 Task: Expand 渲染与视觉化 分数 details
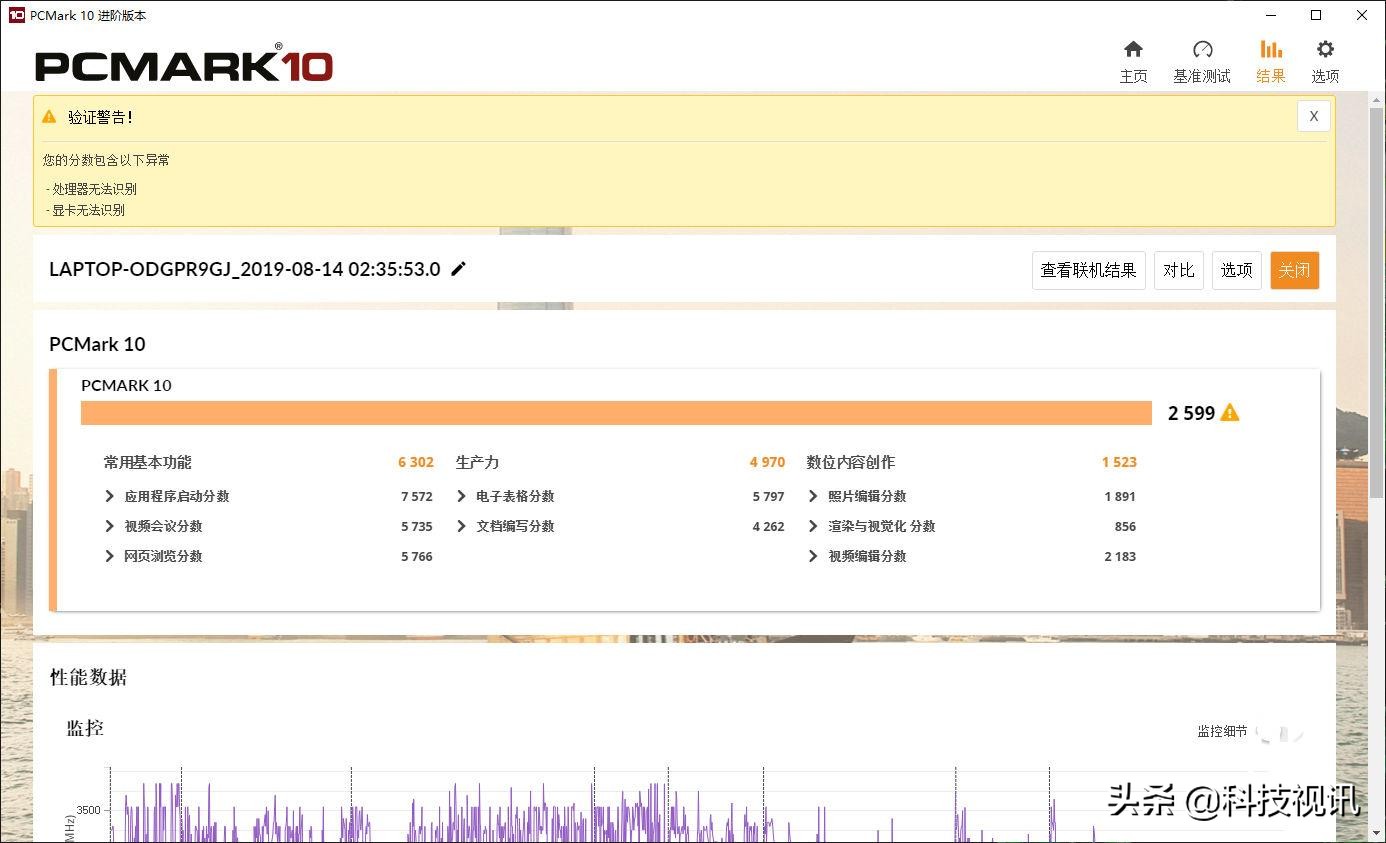click(813, 526)
